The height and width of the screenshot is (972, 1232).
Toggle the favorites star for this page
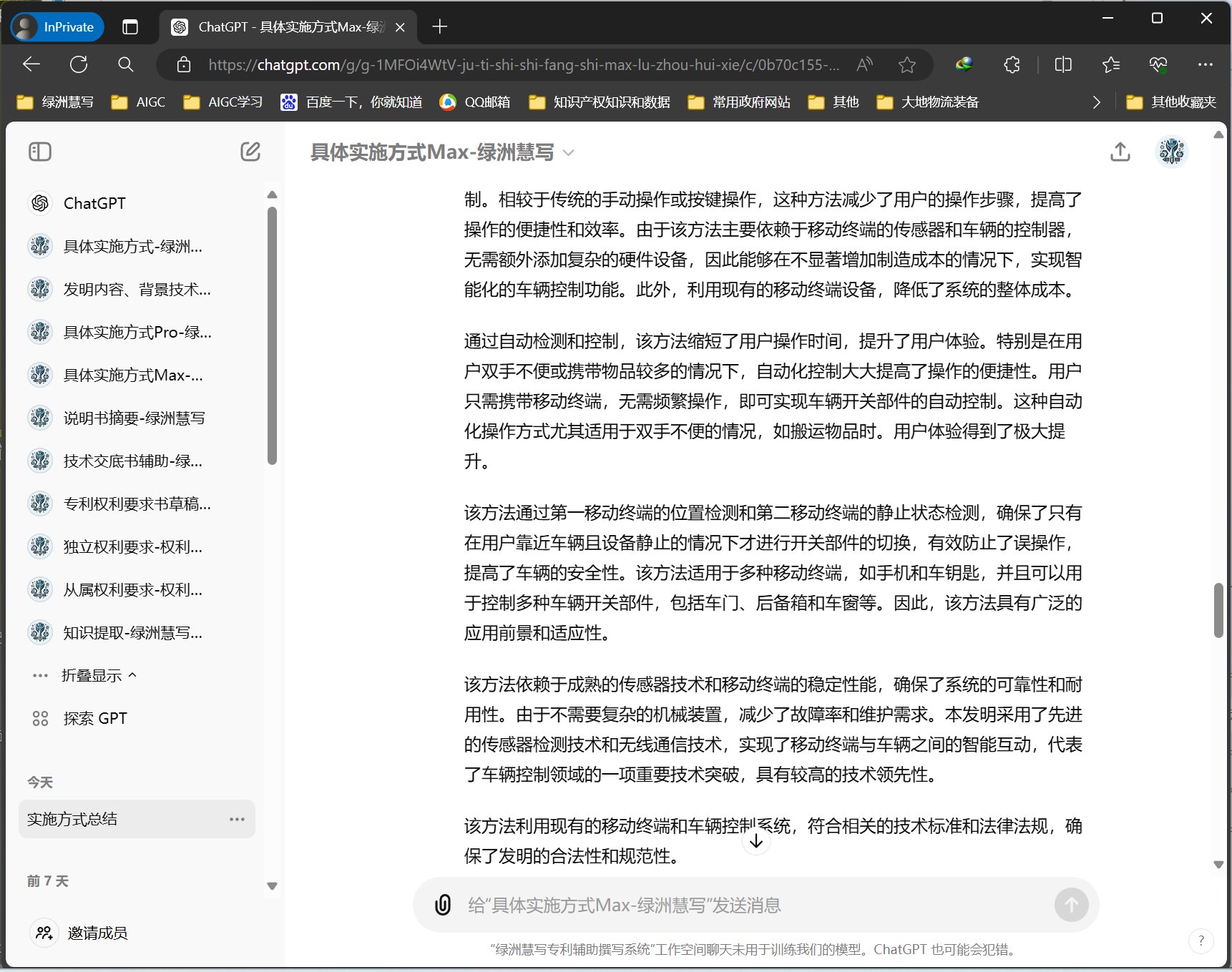[x=907, y=64]
